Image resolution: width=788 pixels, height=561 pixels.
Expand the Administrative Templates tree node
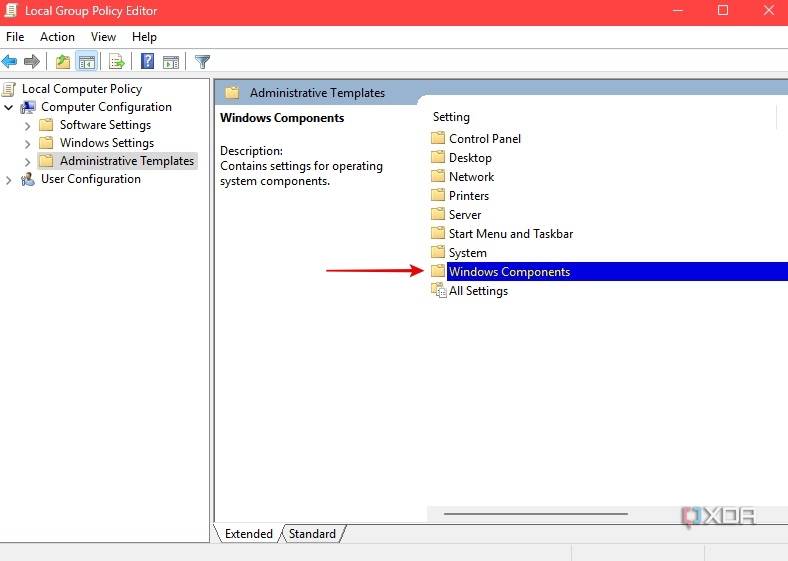(28, 162)
